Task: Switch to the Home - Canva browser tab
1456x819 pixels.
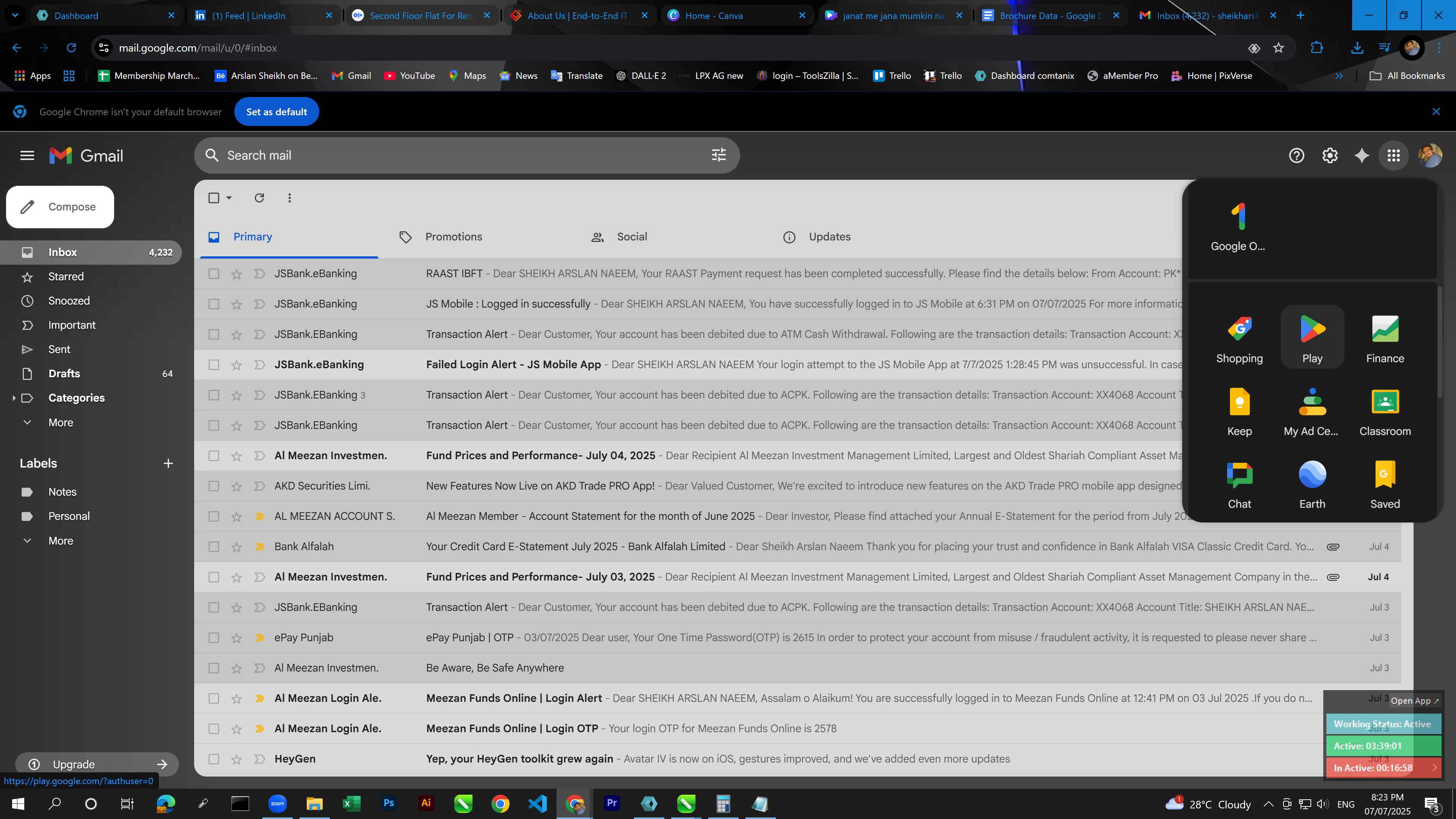Action: point(736,15)
